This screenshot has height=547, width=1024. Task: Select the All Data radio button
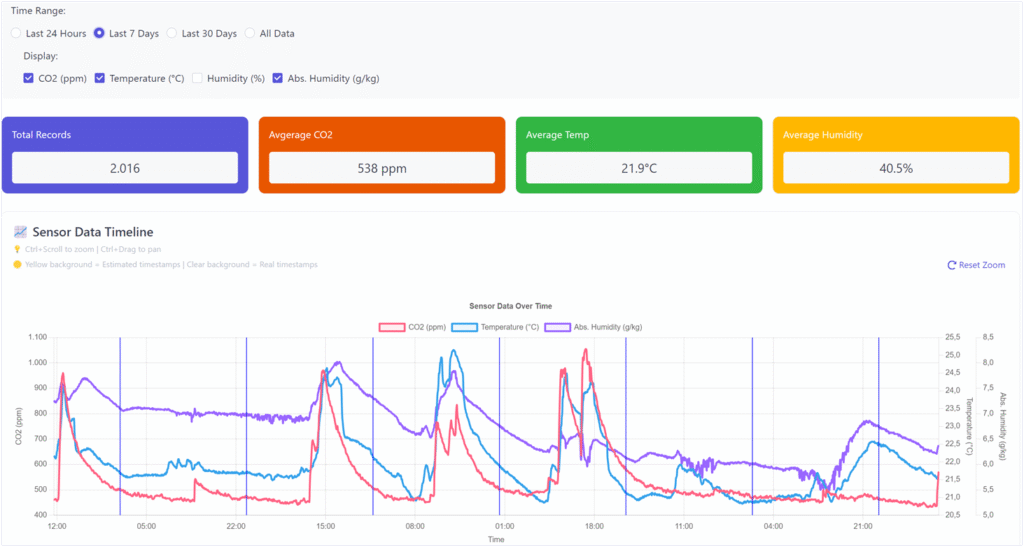(x=250, y=33)
